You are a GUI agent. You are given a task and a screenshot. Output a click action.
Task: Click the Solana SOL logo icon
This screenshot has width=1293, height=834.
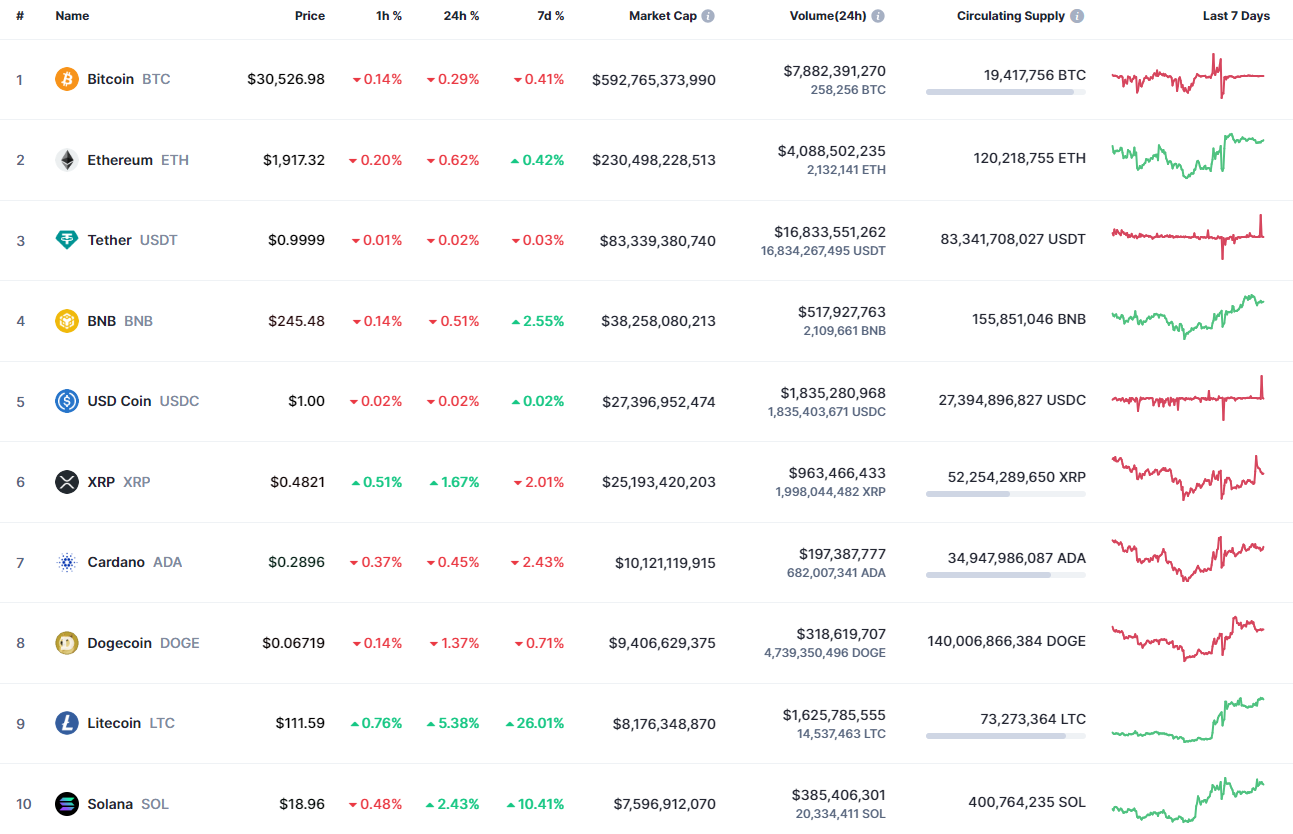[66, 804]
